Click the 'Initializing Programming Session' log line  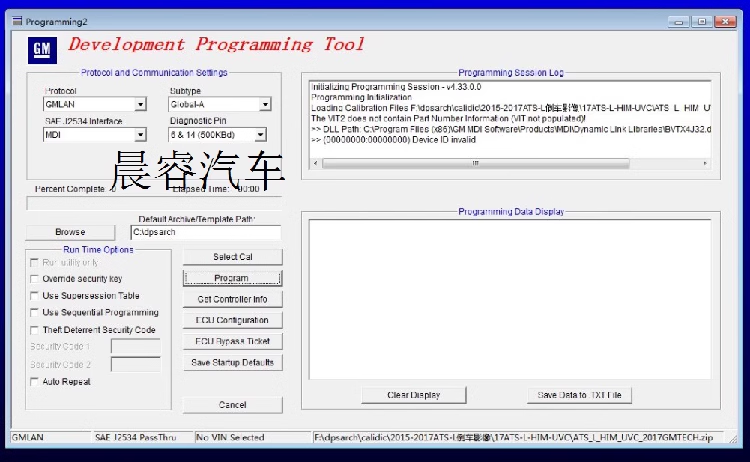click(396, 87)
